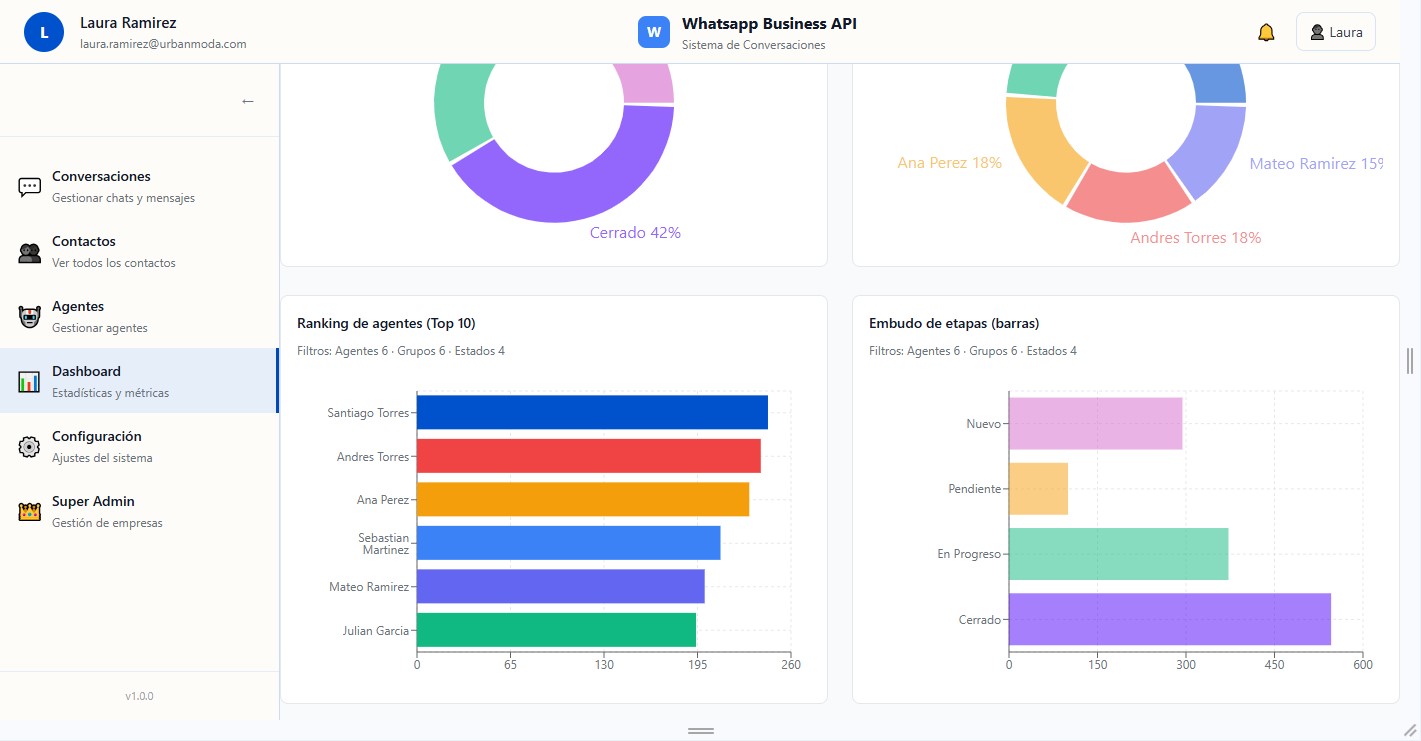This screenshot has width=1421, height=741.
Task: Click the Embudo de etapas title
Action: point(954,323)
